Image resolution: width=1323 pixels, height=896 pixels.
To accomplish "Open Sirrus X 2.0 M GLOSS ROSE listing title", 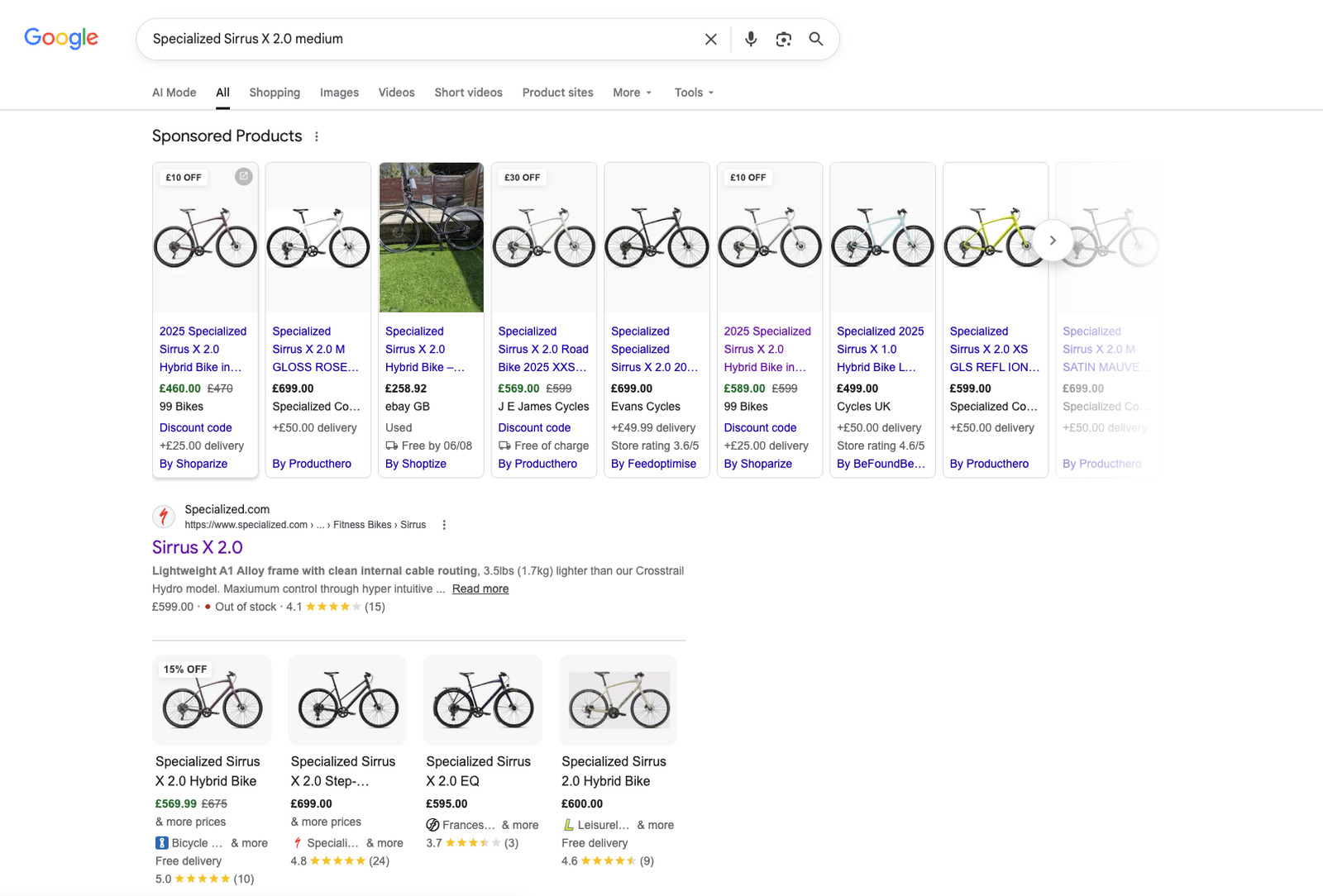I will coord(316,349).
